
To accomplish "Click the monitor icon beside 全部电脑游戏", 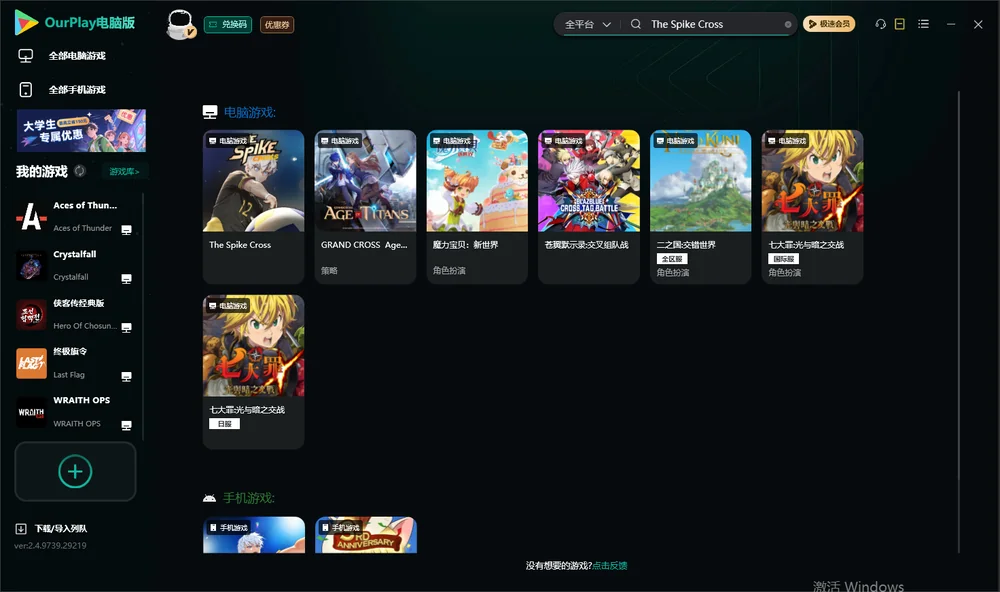I will 26,56.
